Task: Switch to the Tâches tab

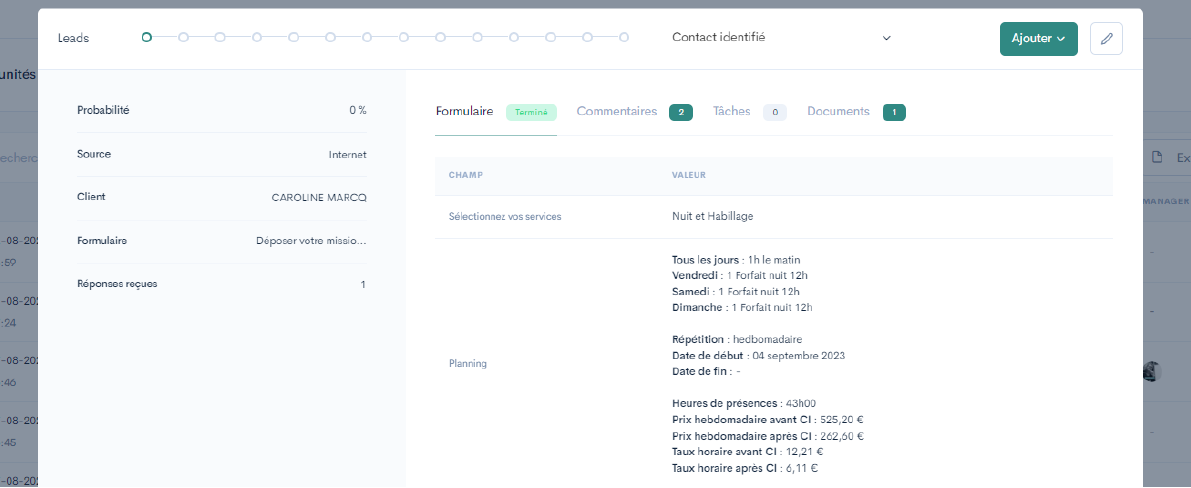Action: 731,112
